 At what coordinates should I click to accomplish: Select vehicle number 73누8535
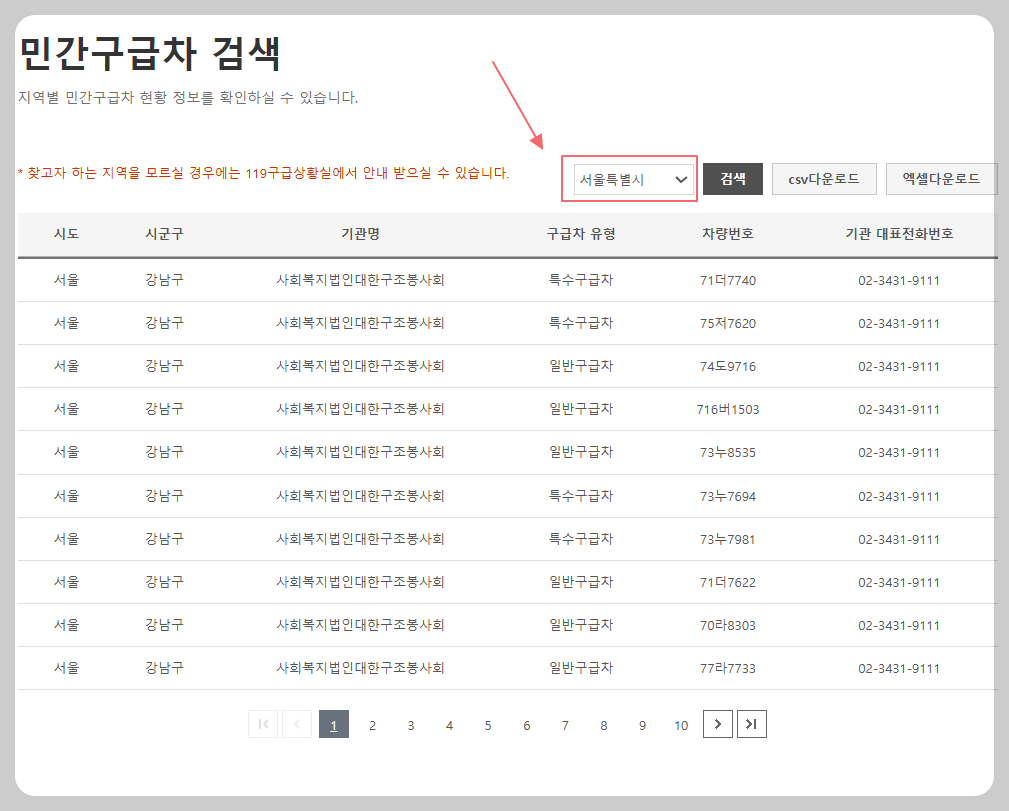(x=728, y=453)
